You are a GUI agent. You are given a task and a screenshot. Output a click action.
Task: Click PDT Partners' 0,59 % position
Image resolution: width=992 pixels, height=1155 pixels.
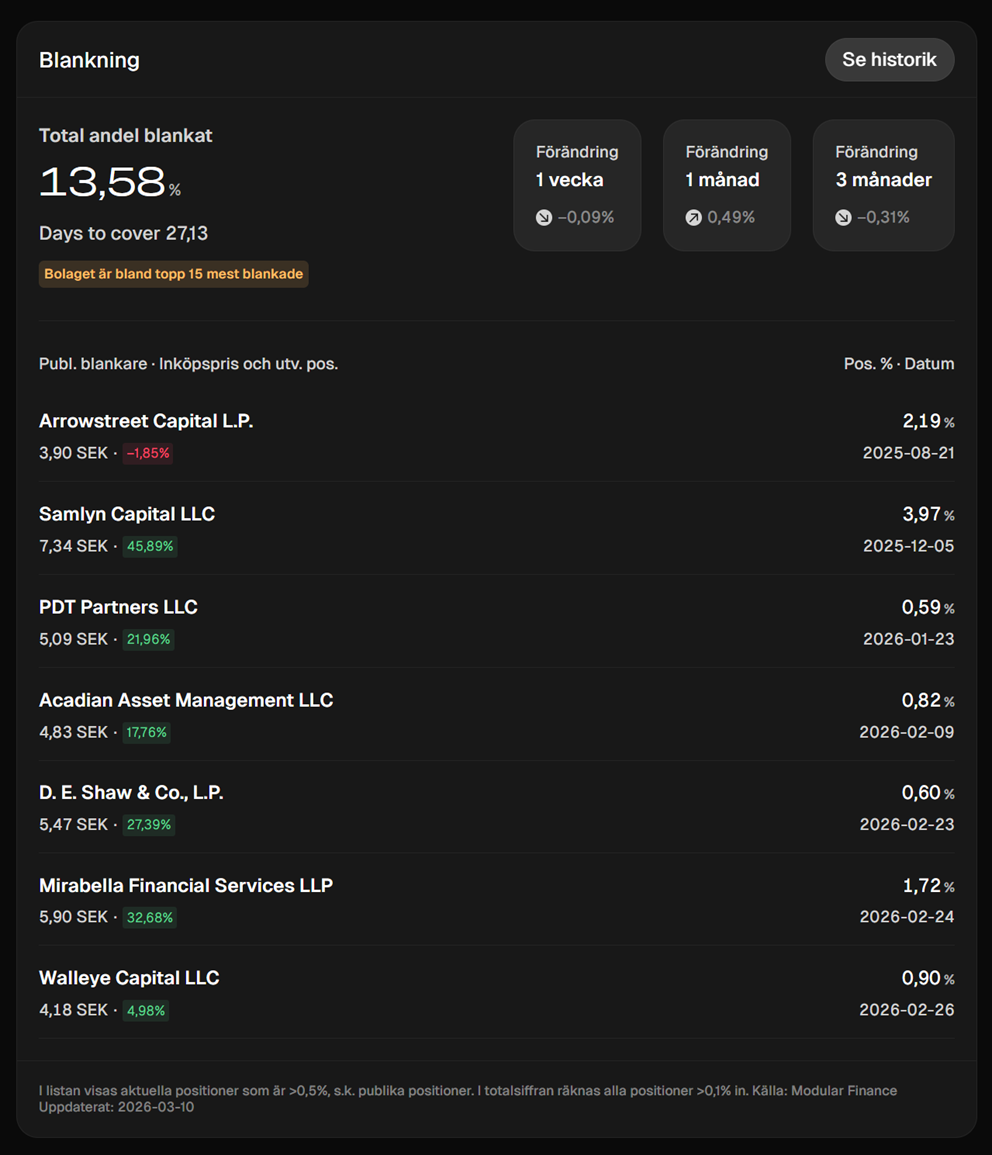(x=928, y=607)
